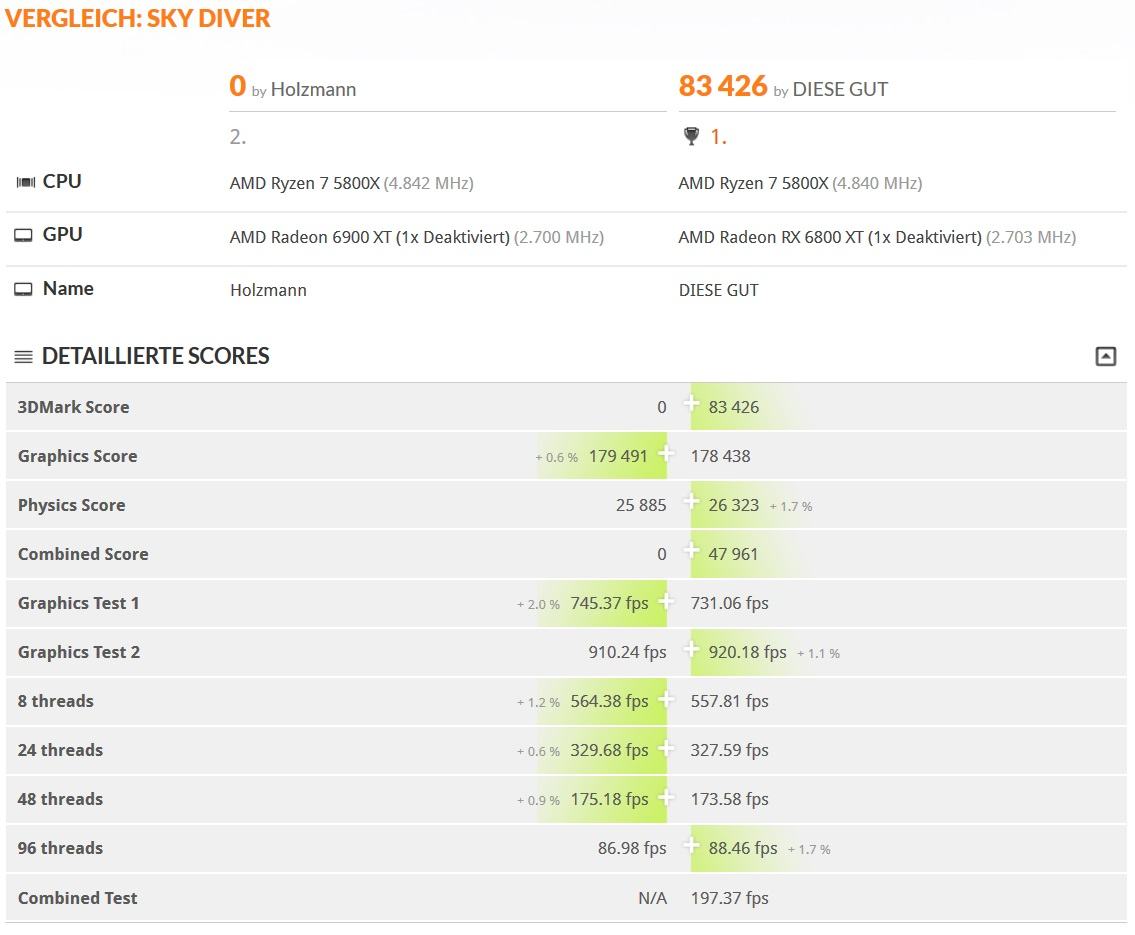Select the CPU entry with 4.840 MHz
Viewport: 1135px width, 935px height.
coord(800,183)
